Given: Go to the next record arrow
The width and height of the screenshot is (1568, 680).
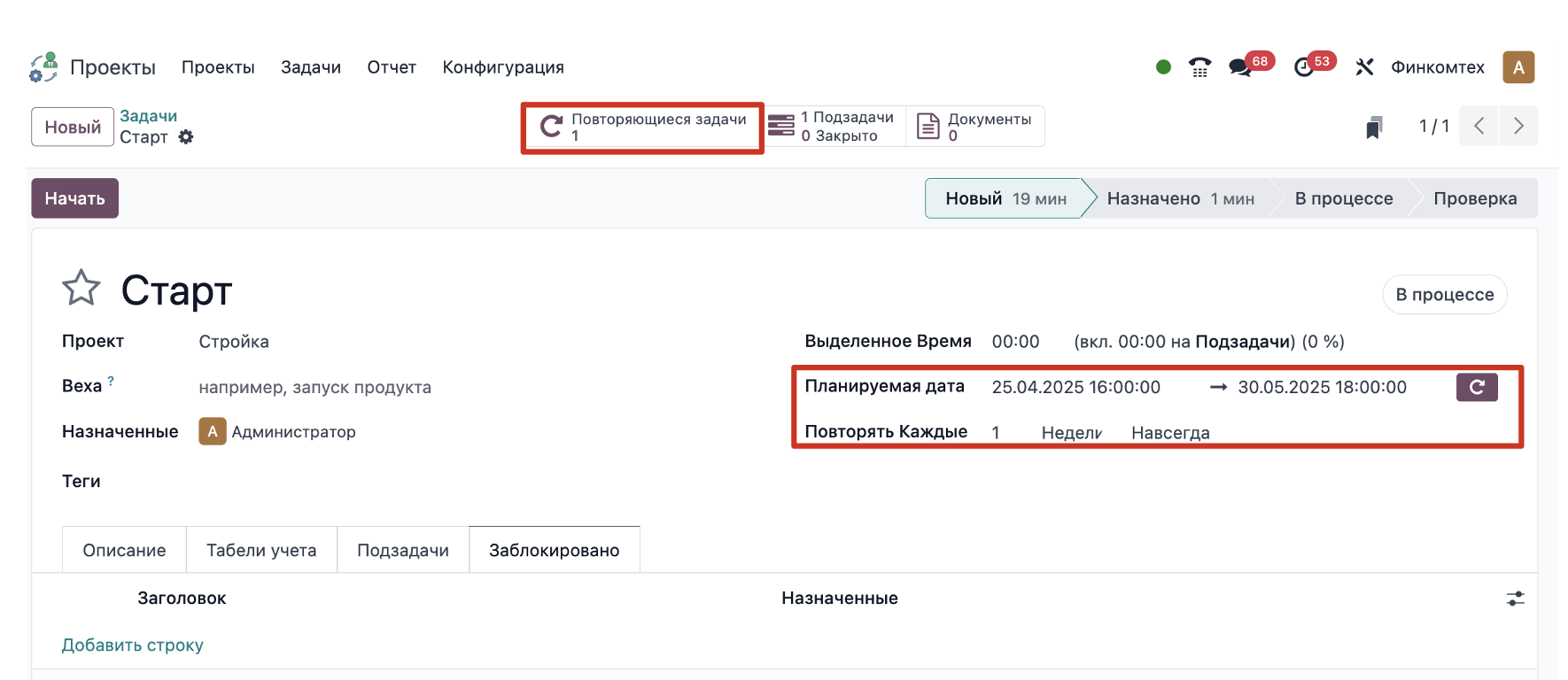Looking at the screenshot, I should 1518,126.
